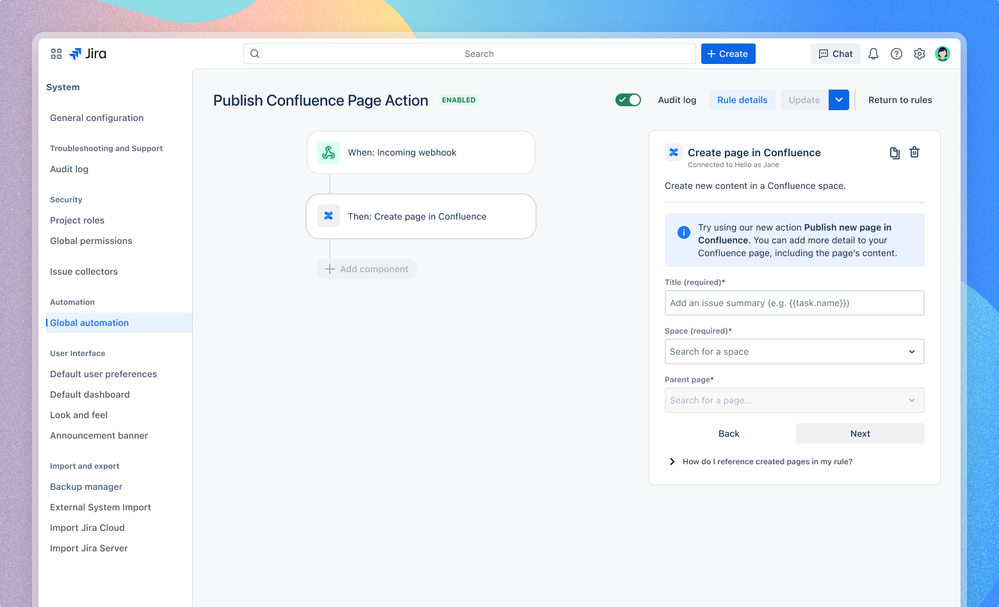
Task: Click the Title input field
Action: click(794, 303)
